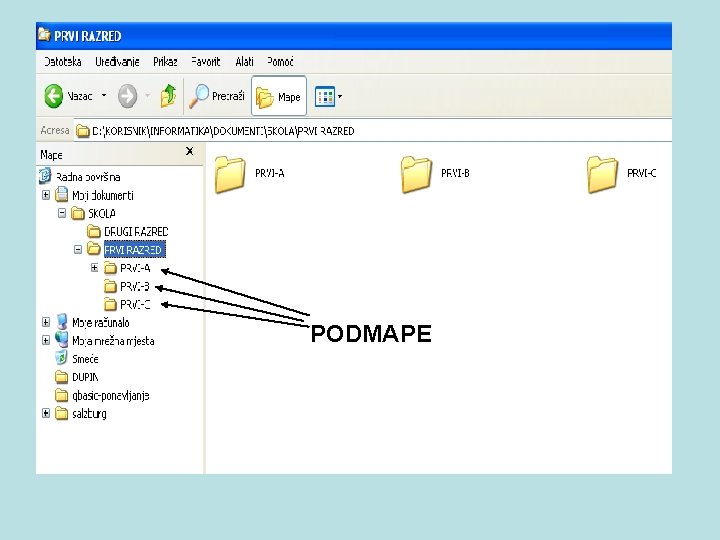
Task: Click the PRVI-A label in content pane
Action: point(270,173)
